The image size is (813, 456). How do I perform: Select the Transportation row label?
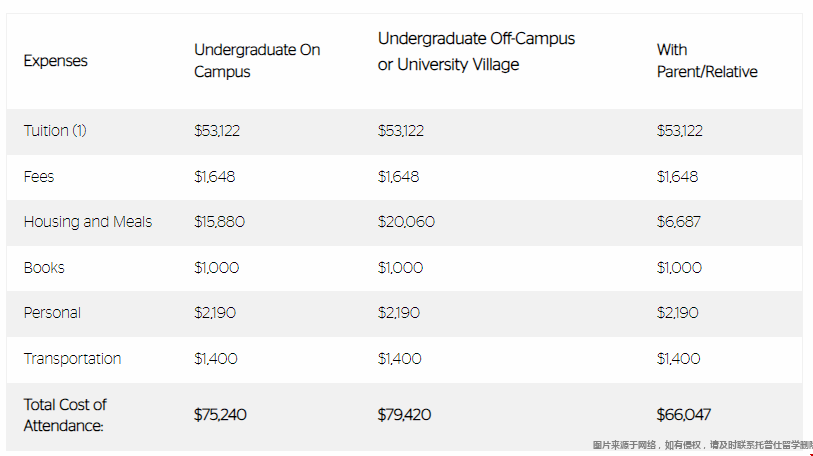pyautogui.click(x=72, y=358)
